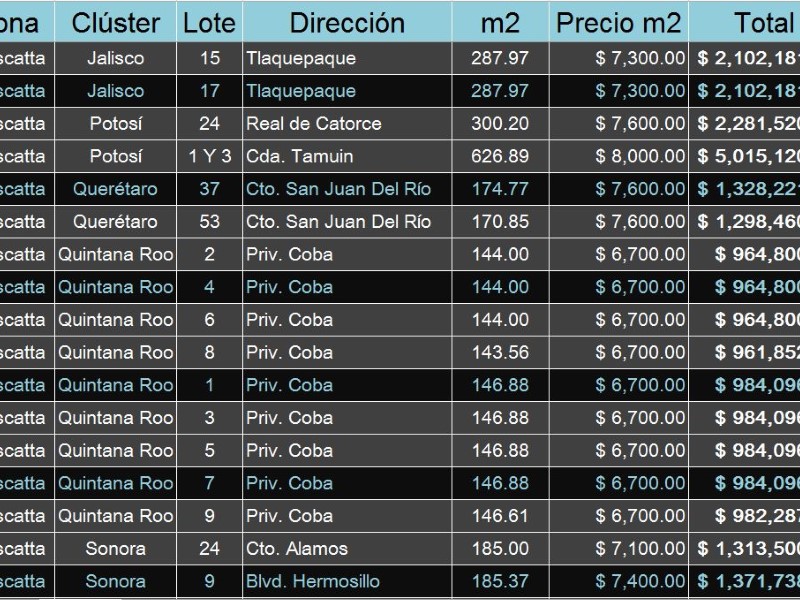800x600 pixels.
Task: Click the 146.61 m2 cell
Action: [x=501, y=516]
